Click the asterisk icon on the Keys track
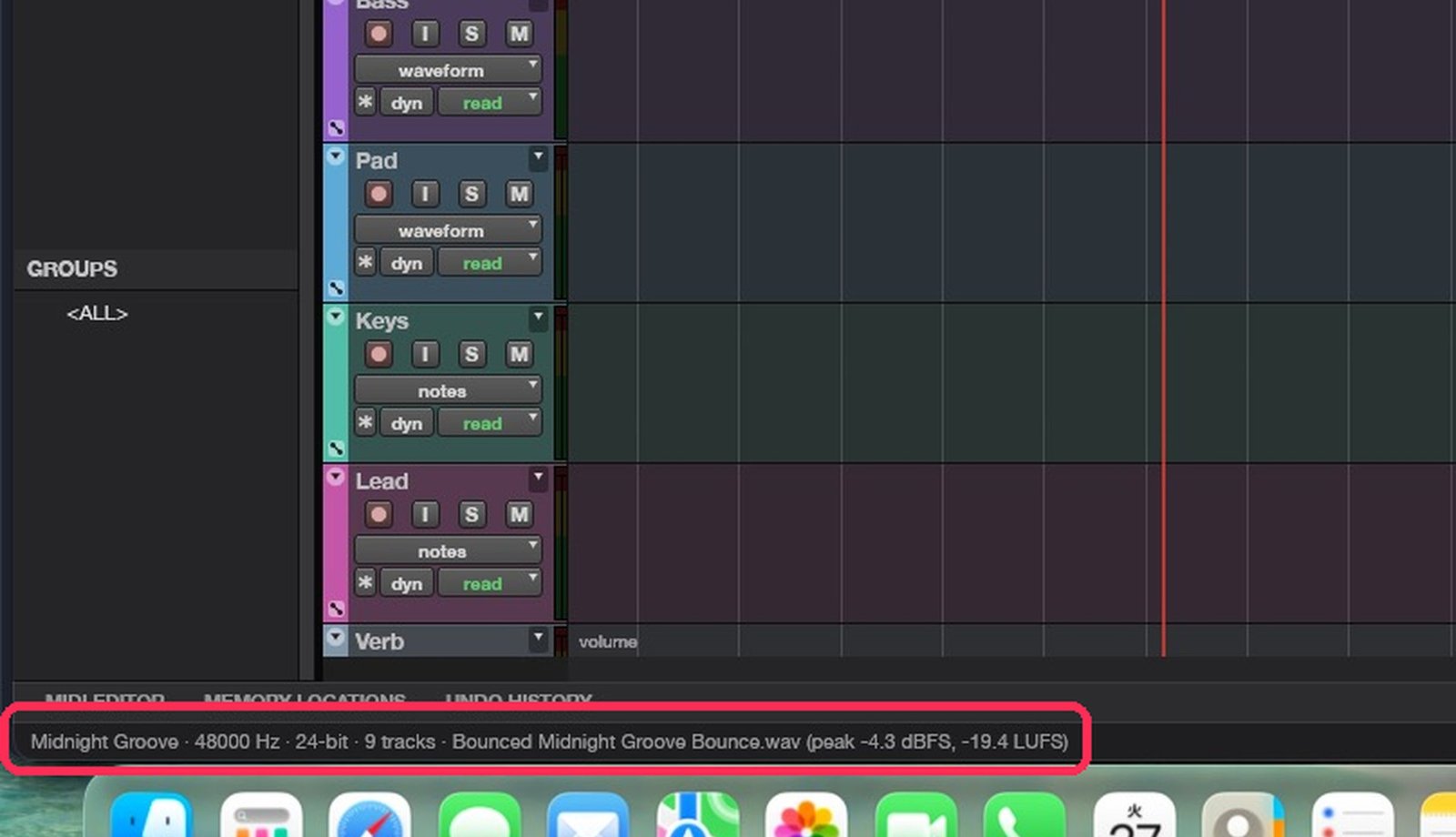Viewport: 1456px width, 837px height. click(x=365, y=422)
